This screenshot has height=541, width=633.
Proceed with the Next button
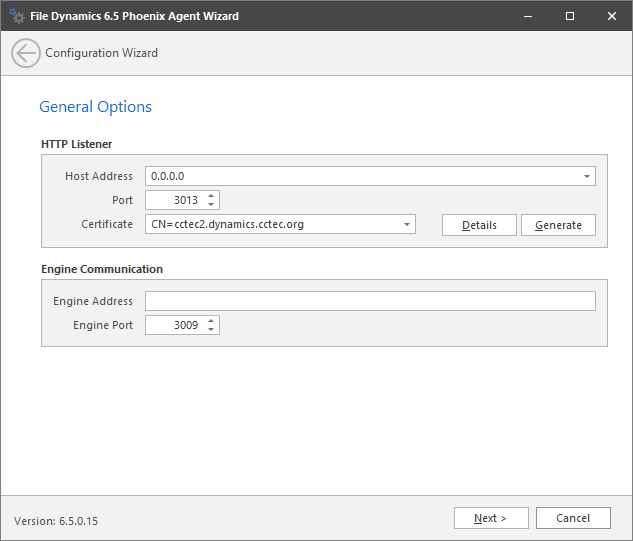pos(490,518)
